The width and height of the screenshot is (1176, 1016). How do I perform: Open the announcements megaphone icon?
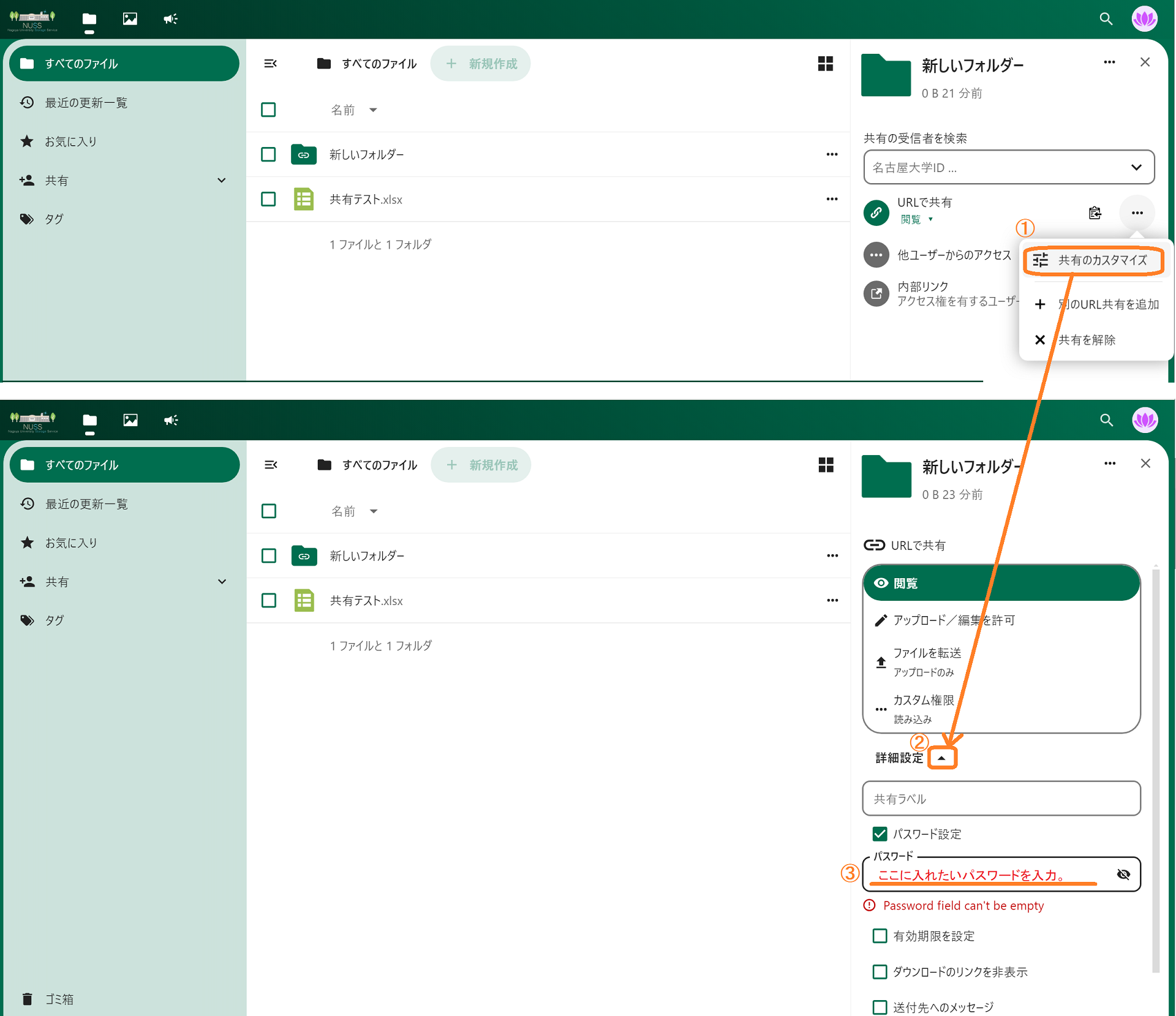(x=170, y=19)
